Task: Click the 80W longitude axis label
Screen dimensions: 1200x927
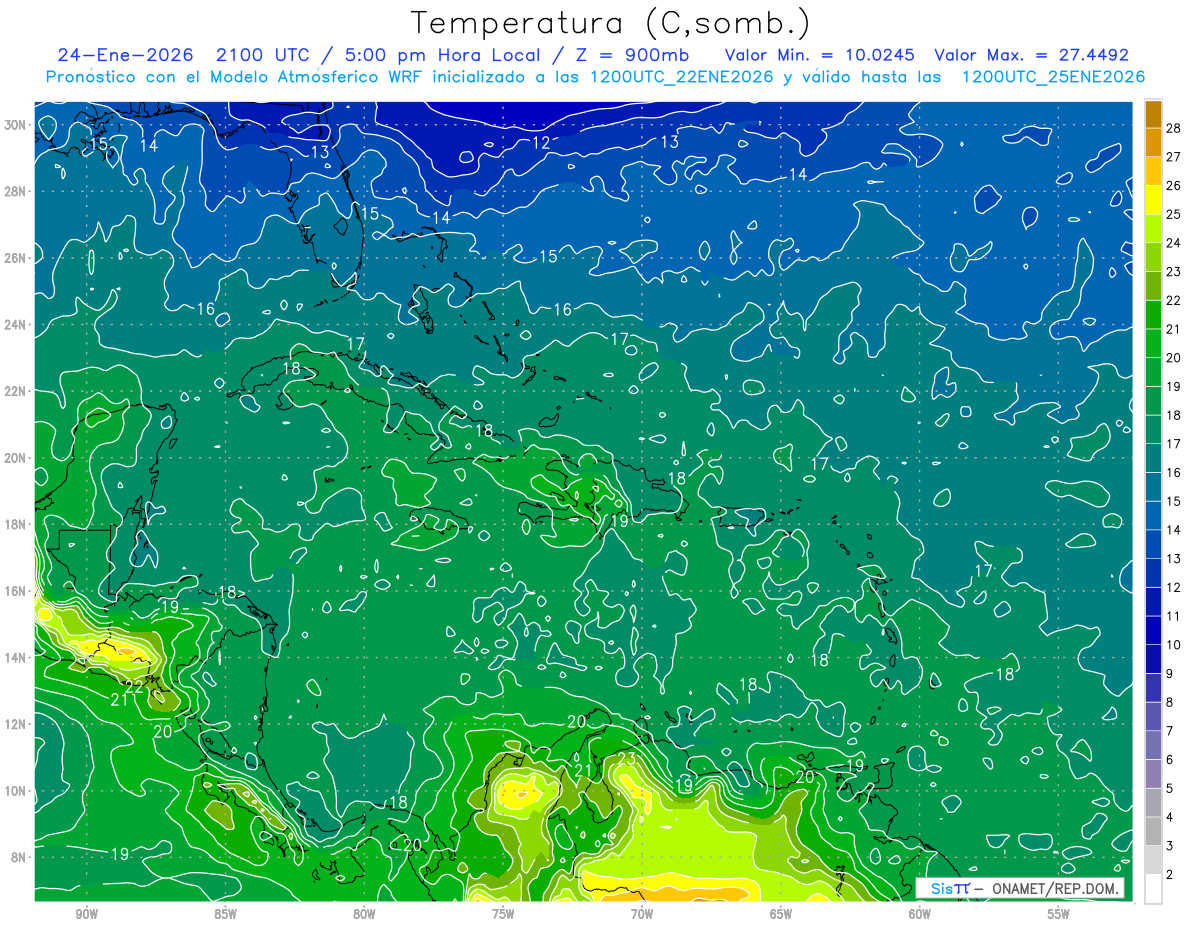Action: coord(364,914)
